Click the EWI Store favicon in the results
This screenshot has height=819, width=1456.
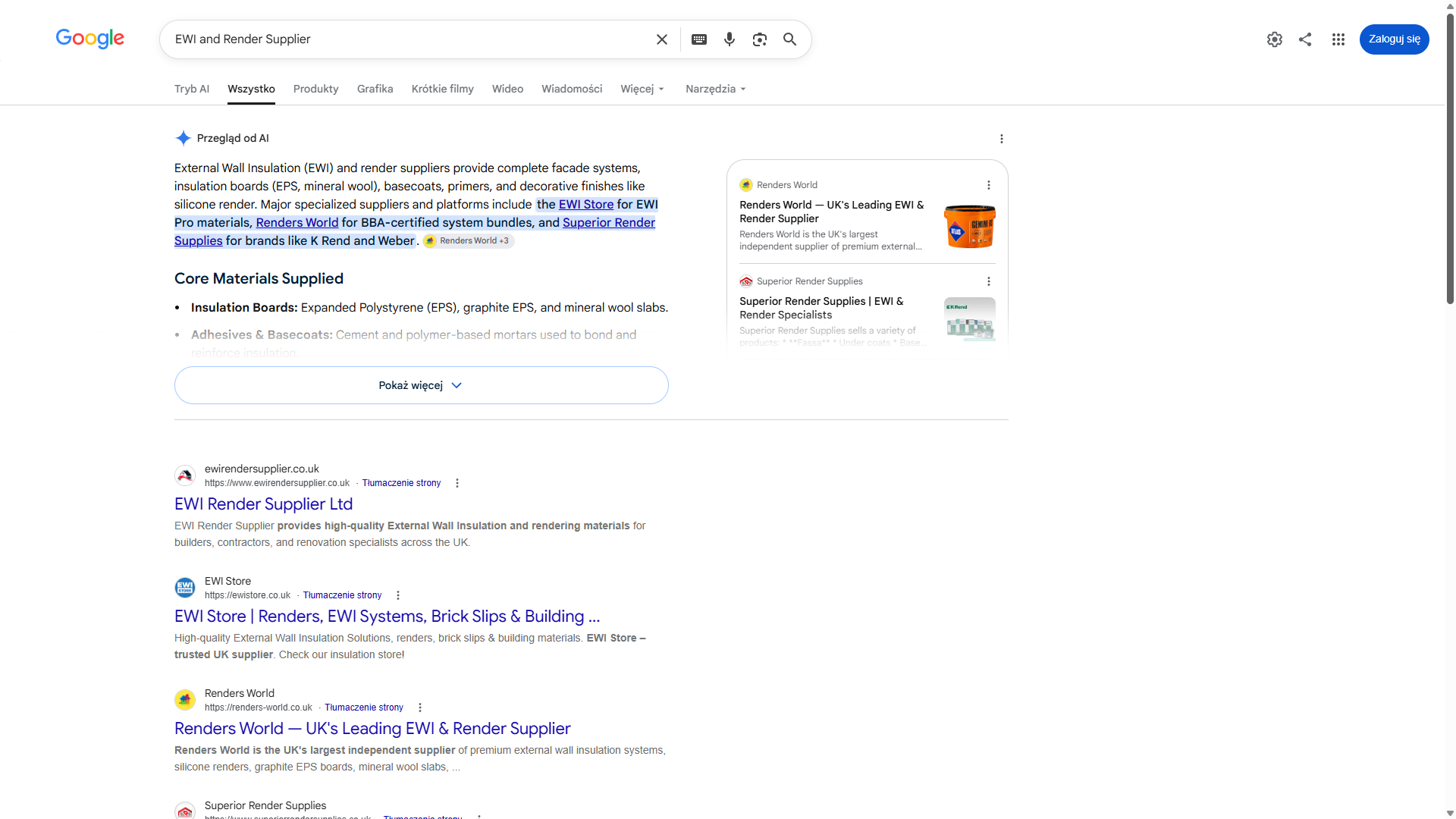pyautogui.click(x=185, y=588)
